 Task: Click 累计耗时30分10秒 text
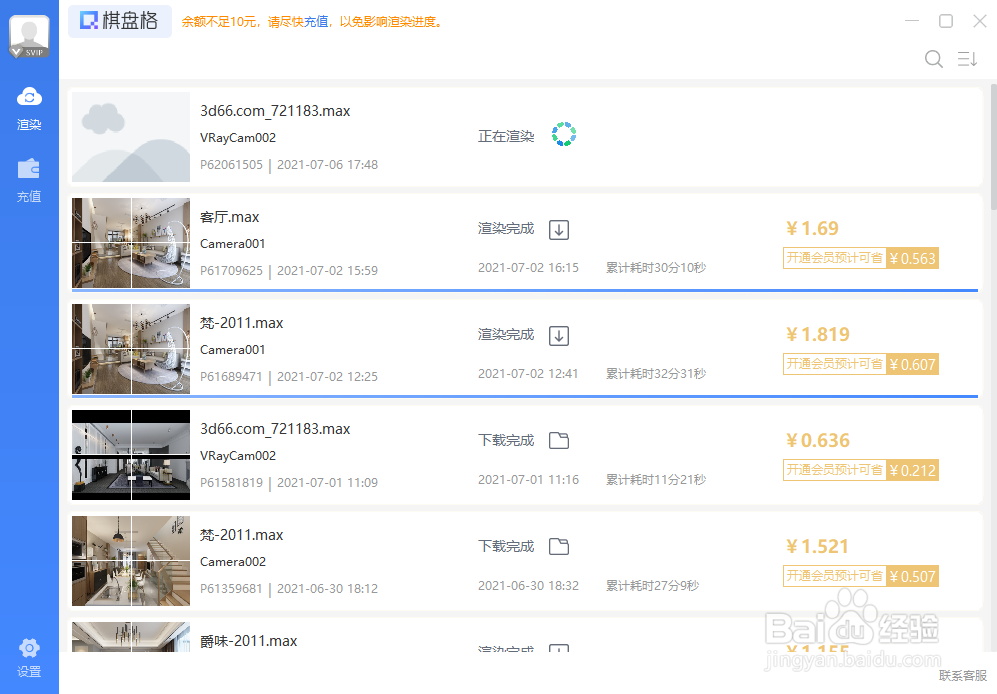[x=656, y=268]
